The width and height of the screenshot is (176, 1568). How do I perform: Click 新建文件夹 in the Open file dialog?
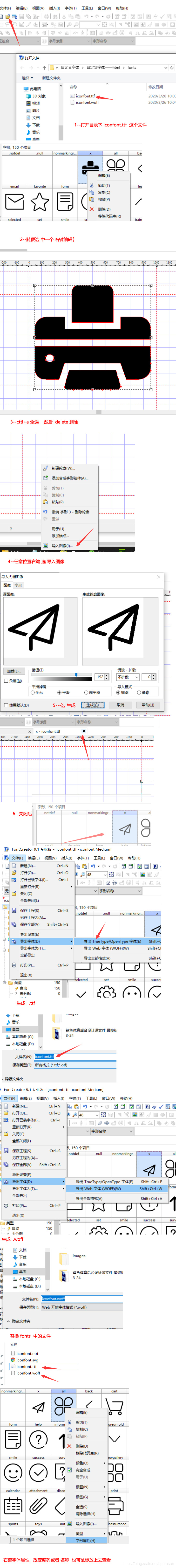click(51, 78)
